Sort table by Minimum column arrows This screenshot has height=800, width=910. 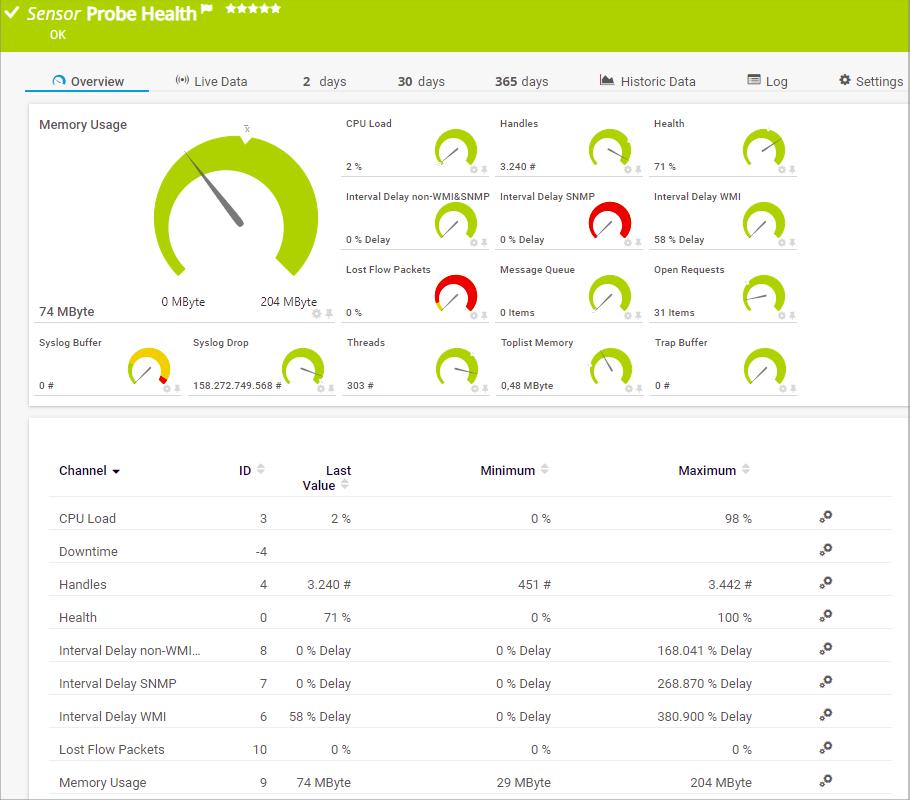point(544,469)
